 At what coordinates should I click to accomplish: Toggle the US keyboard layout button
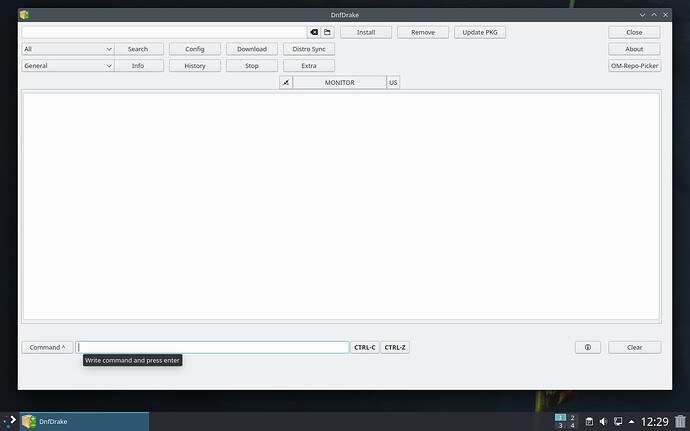393,82
